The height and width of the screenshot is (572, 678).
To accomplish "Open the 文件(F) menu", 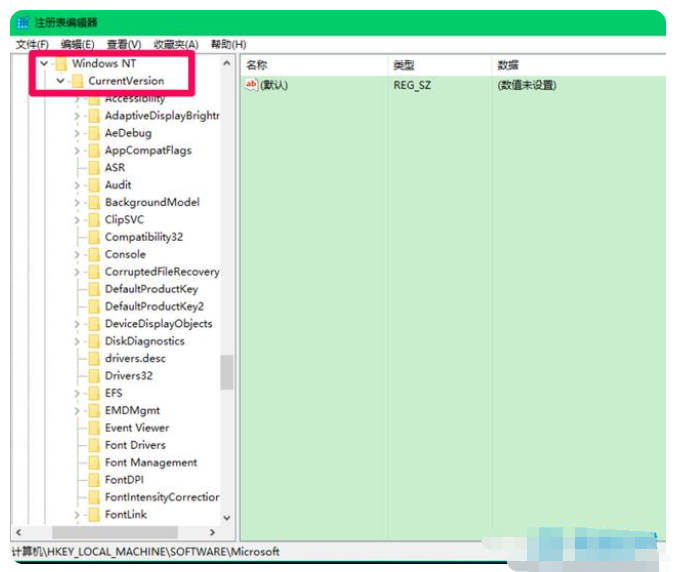I will pyautogui.click(x=32, y=45).
